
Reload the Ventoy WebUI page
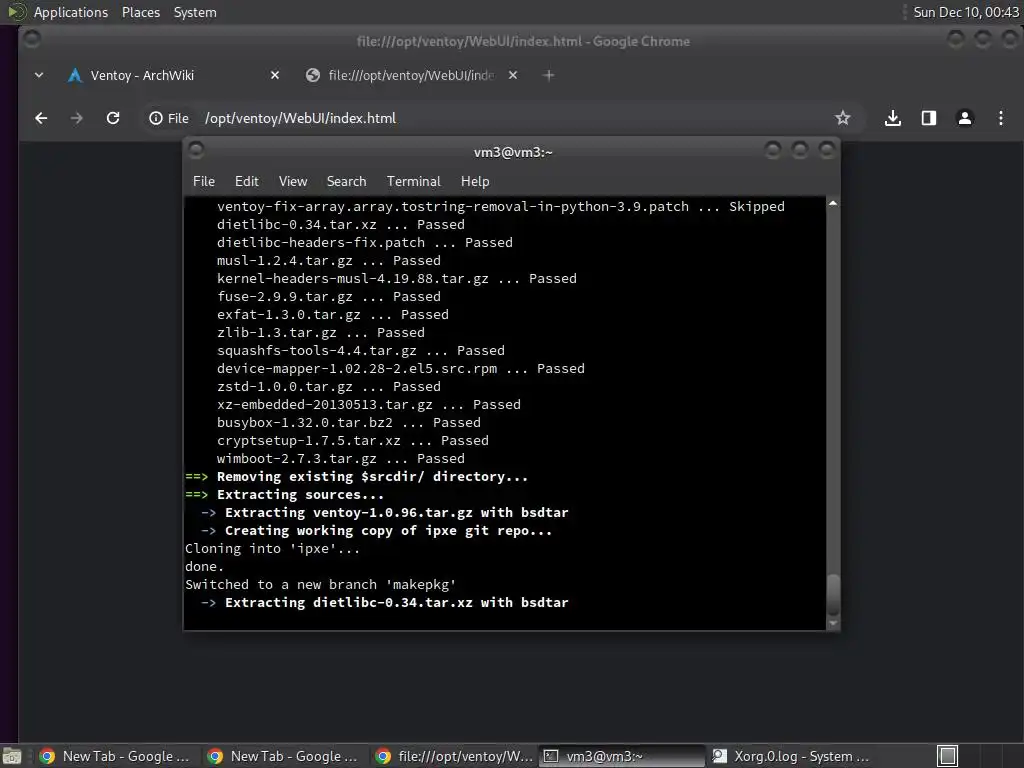[113, 118]
